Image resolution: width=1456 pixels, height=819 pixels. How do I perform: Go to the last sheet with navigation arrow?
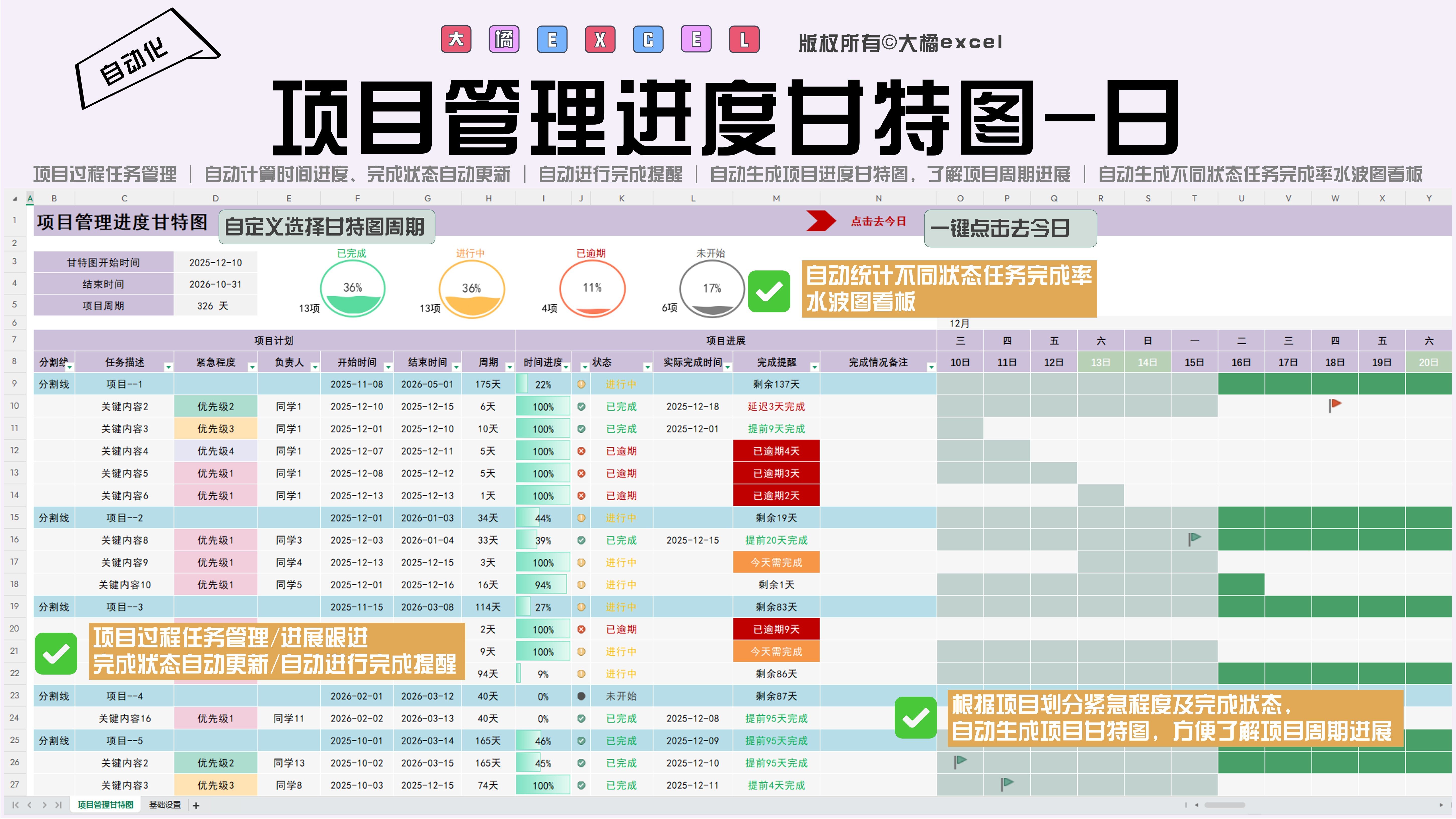coord(58,805)
